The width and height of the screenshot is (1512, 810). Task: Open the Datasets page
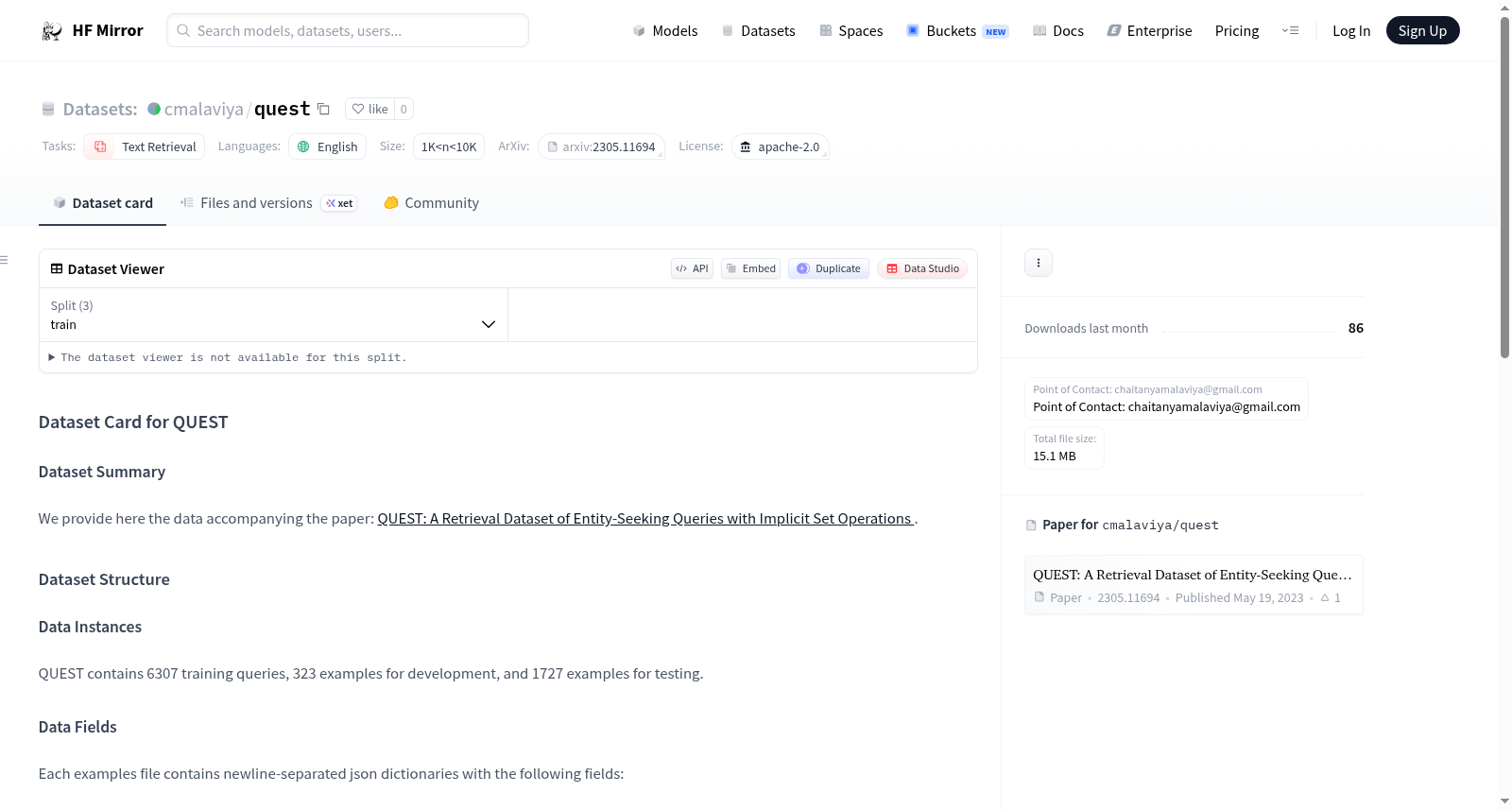[x=759, y=31]
